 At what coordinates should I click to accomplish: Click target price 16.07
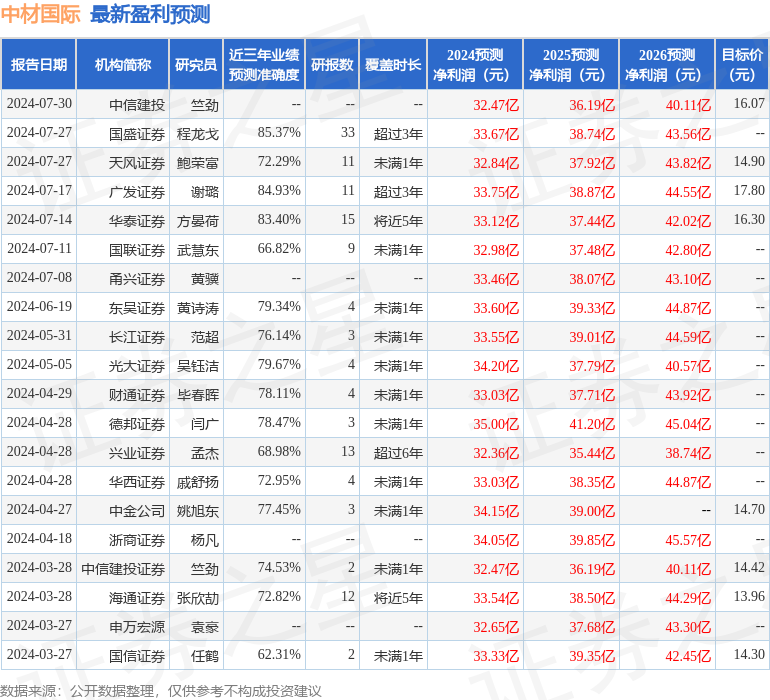pos(749,104)
